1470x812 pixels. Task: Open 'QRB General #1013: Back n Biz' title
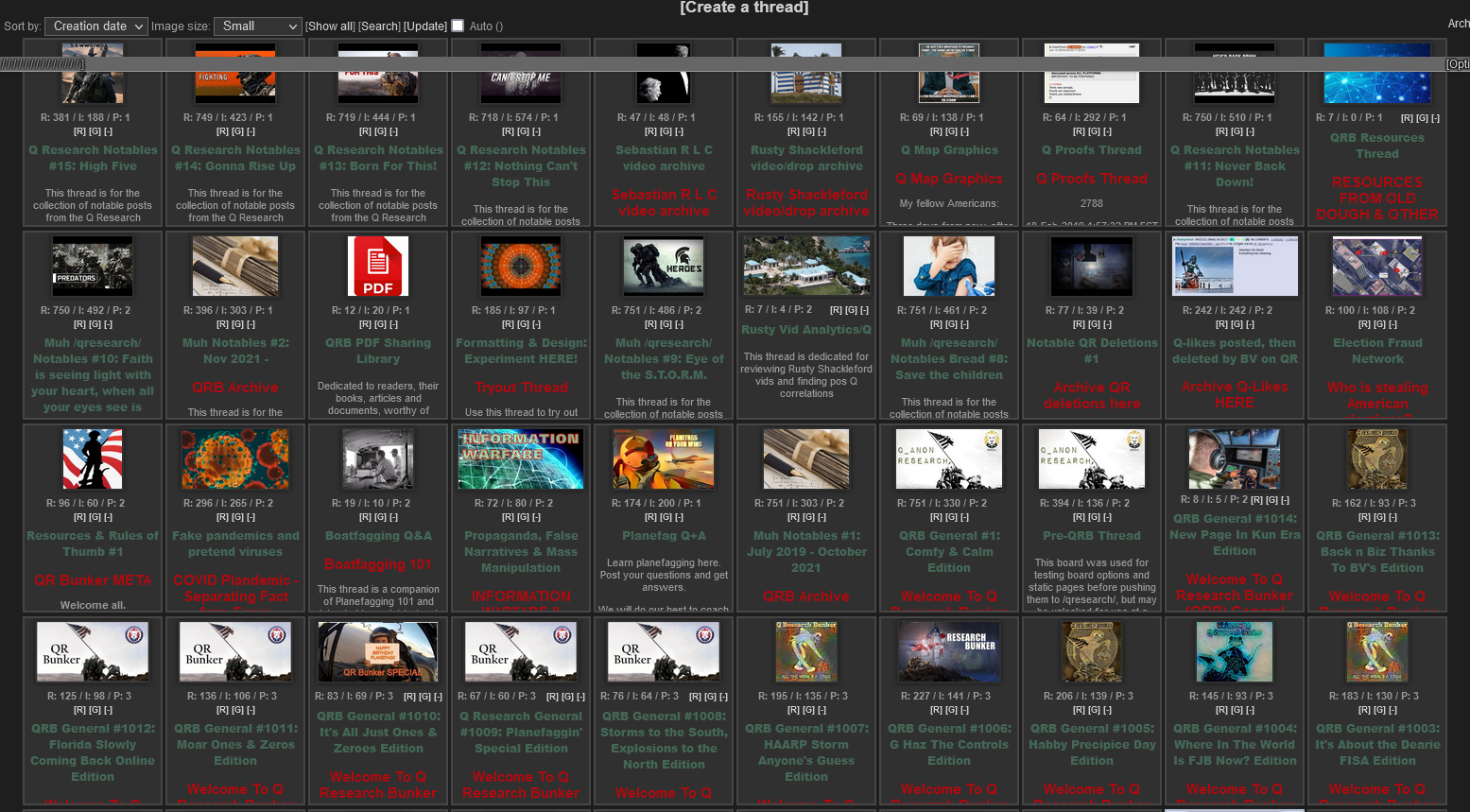1377,551
